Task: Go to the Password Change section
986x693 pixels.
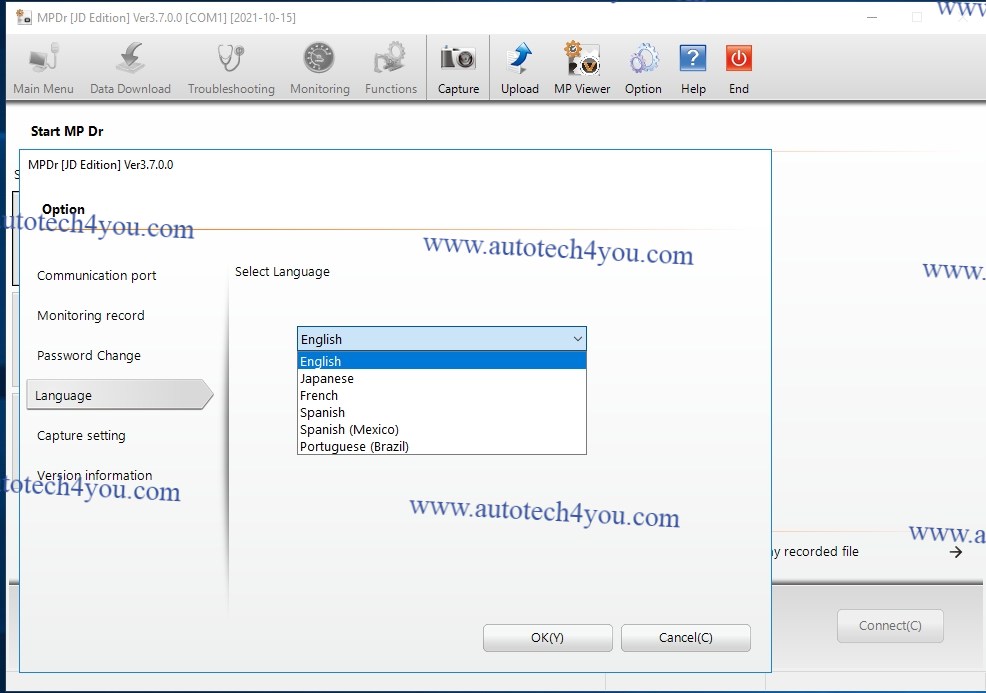Action: pos(89,356)
